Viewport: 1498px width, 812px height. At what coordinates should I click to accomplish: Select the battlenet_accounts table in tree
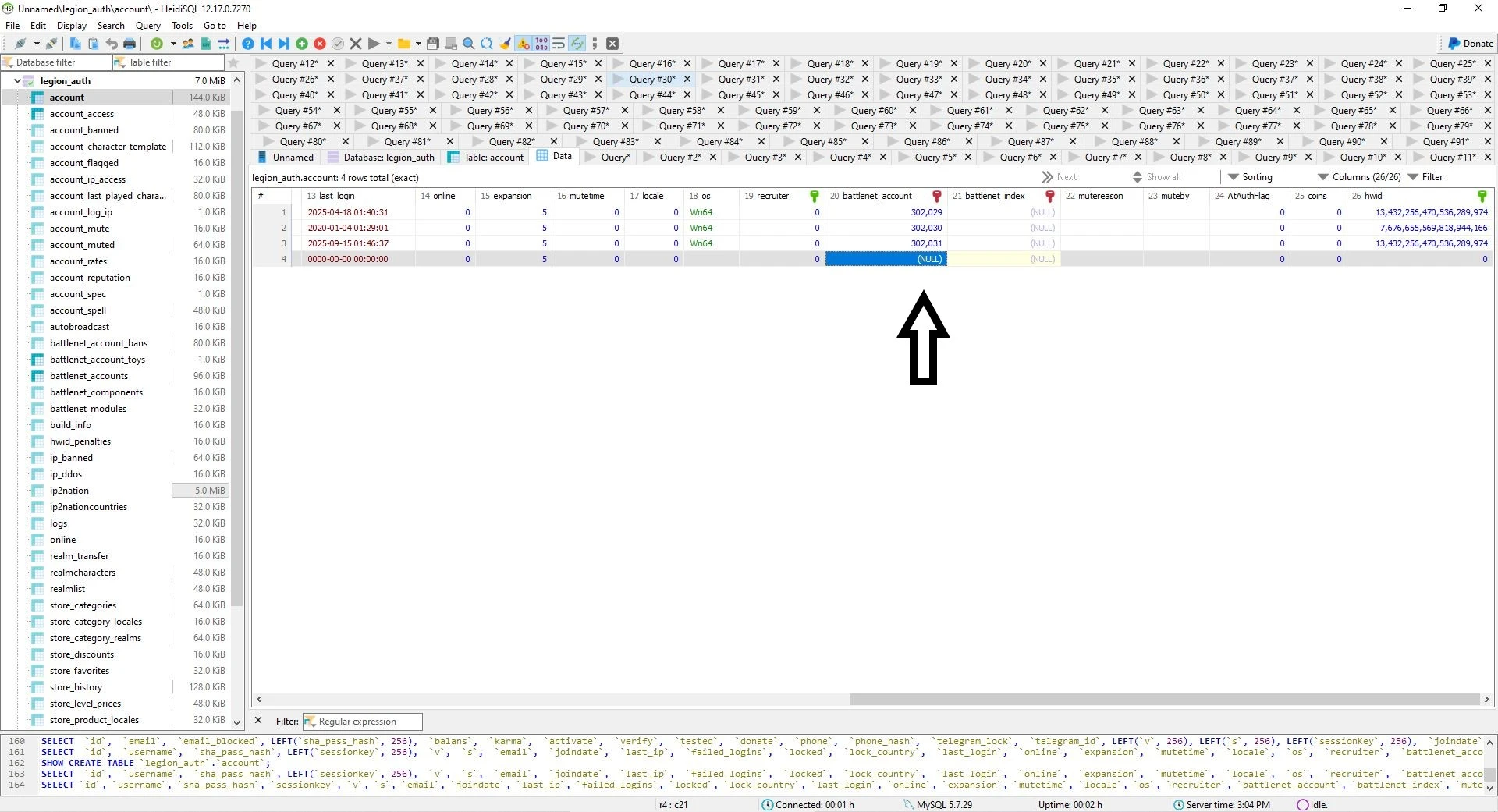coord(88,376)
